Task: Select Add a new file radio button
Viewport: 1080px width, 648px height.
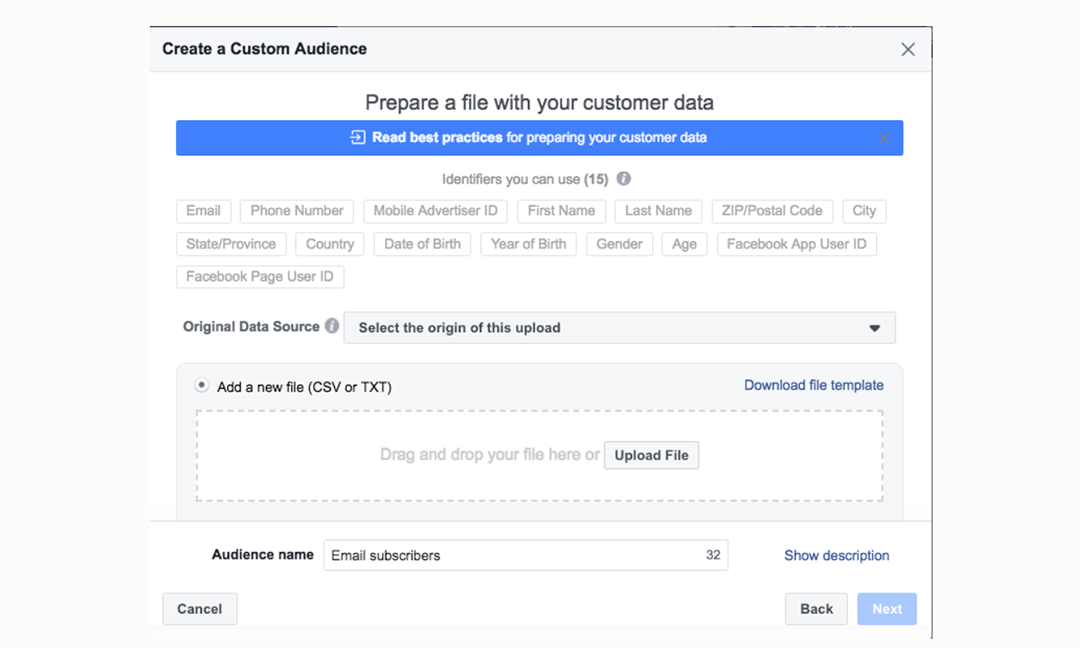Action: click(x=202, y=385)
